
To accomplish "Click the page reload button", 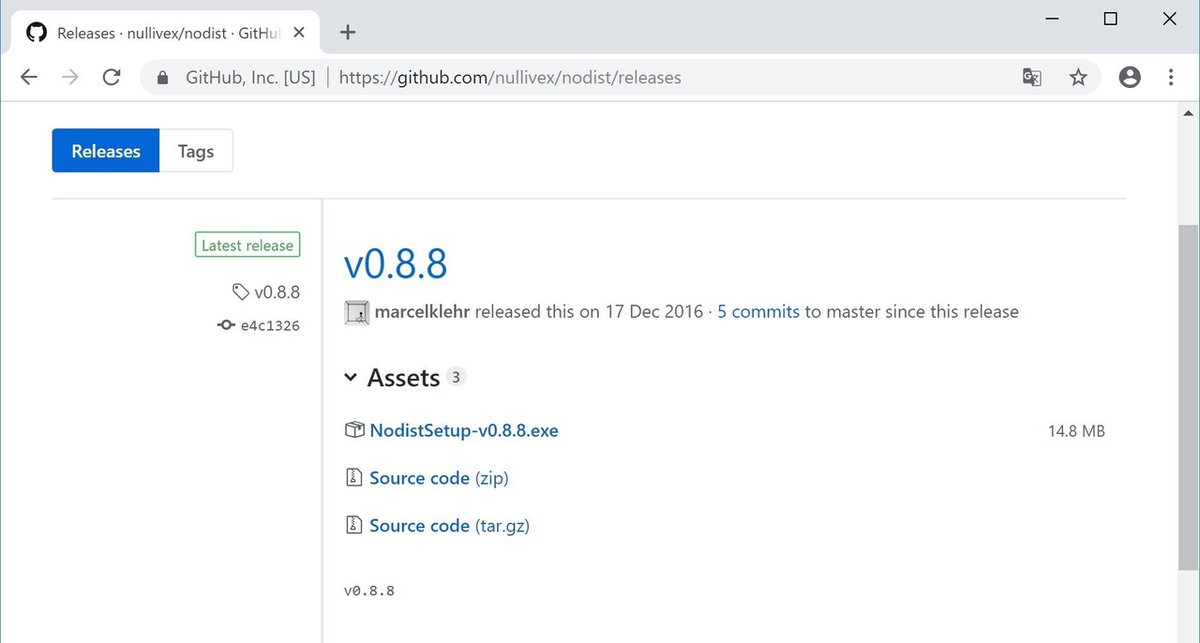I will pyautogui.click(x=111, y=76).
